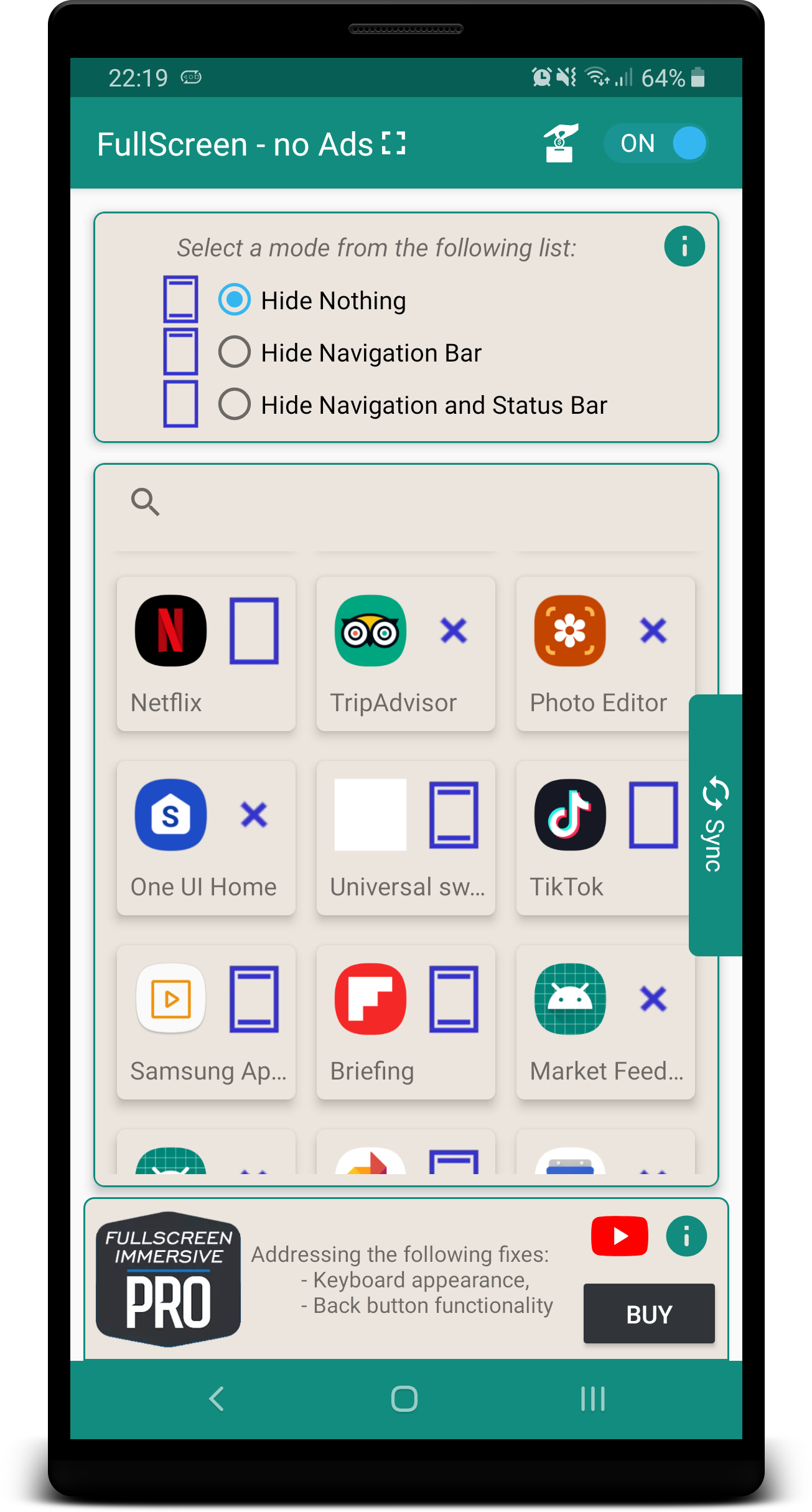Viewport: 812px width, 1512px height.
Task: Toggle Market Feedback X mode indicator
Action: coord(653,999)
